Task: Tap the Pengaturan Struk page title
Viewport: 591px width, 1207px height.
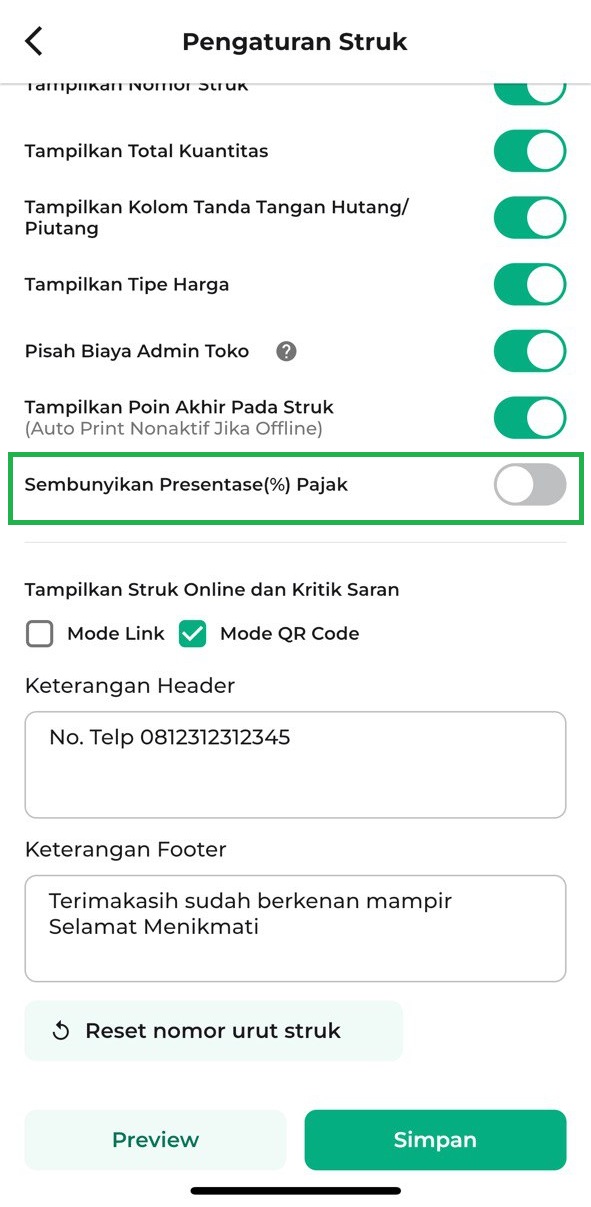Action: click(295, 42)
